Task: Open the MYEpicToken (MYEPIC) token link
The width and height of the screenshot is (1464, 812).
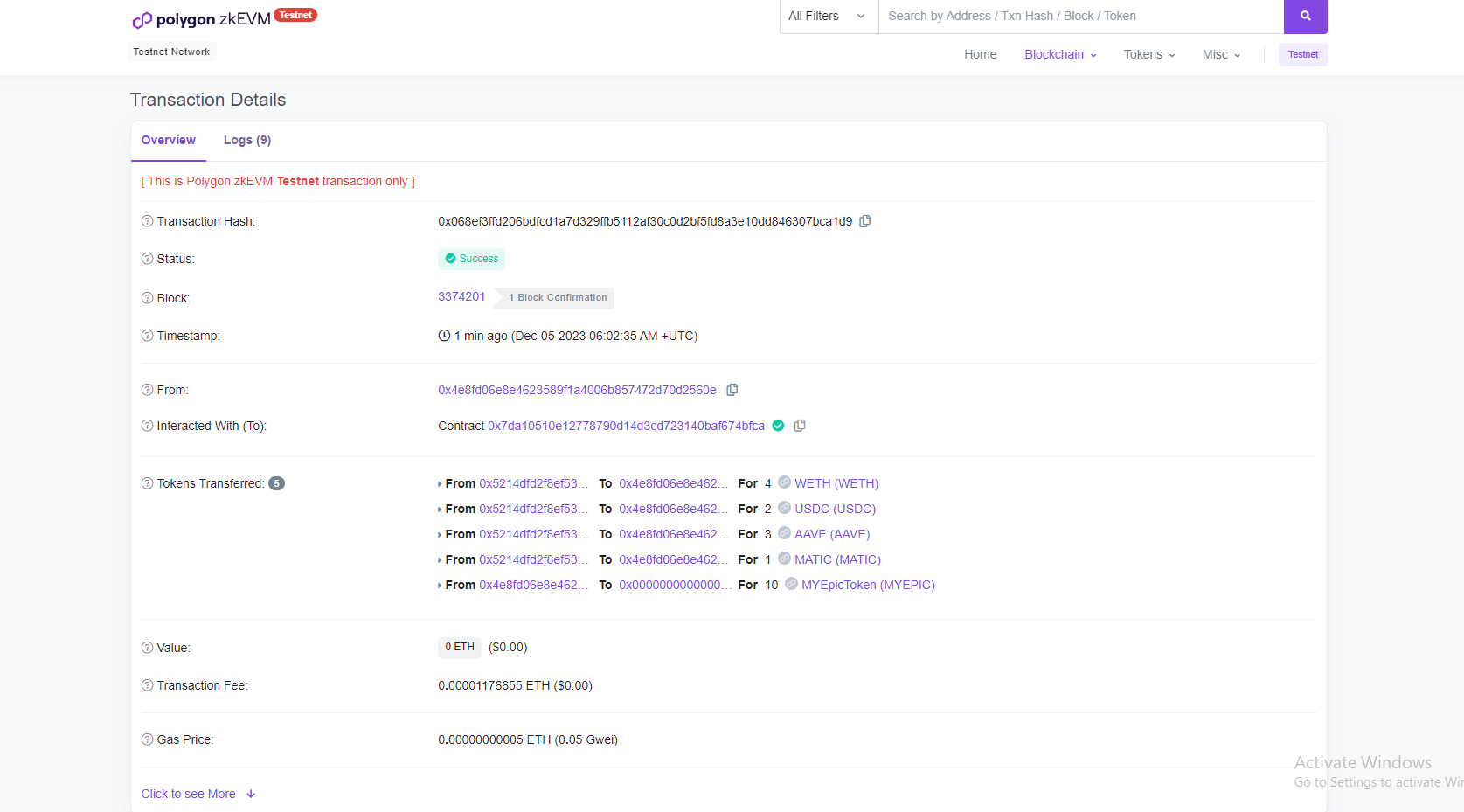Action: pos(868,585)
